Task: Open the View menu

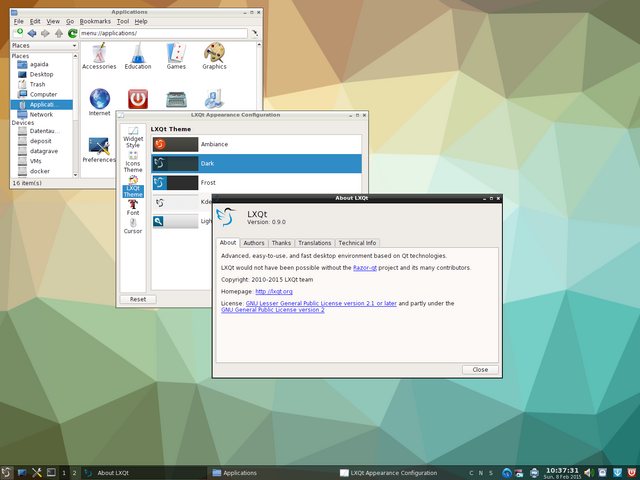Action: tap(53, 21)
